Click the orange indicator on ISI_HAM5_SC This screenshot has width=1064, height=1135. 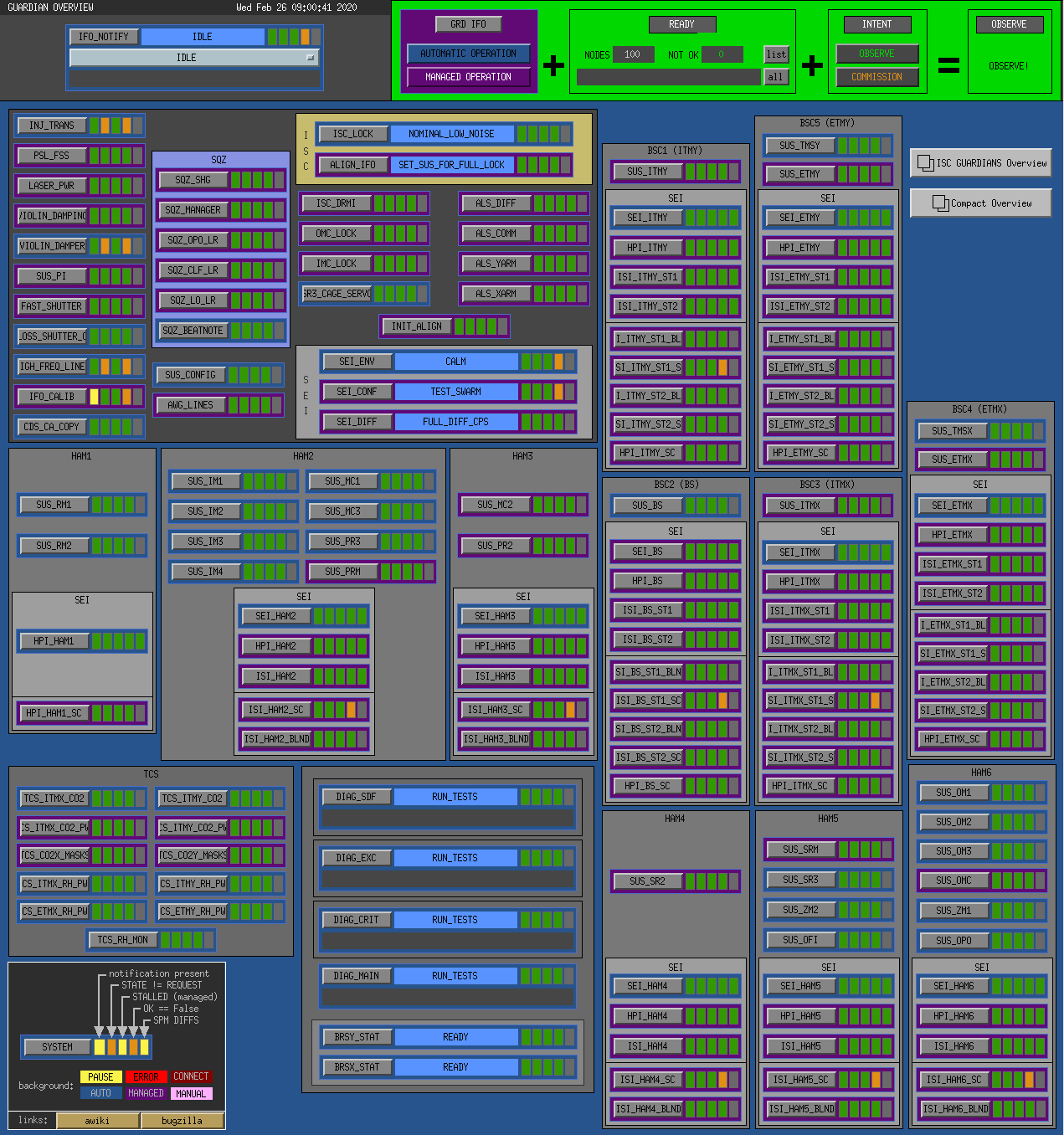[876, 1080]
